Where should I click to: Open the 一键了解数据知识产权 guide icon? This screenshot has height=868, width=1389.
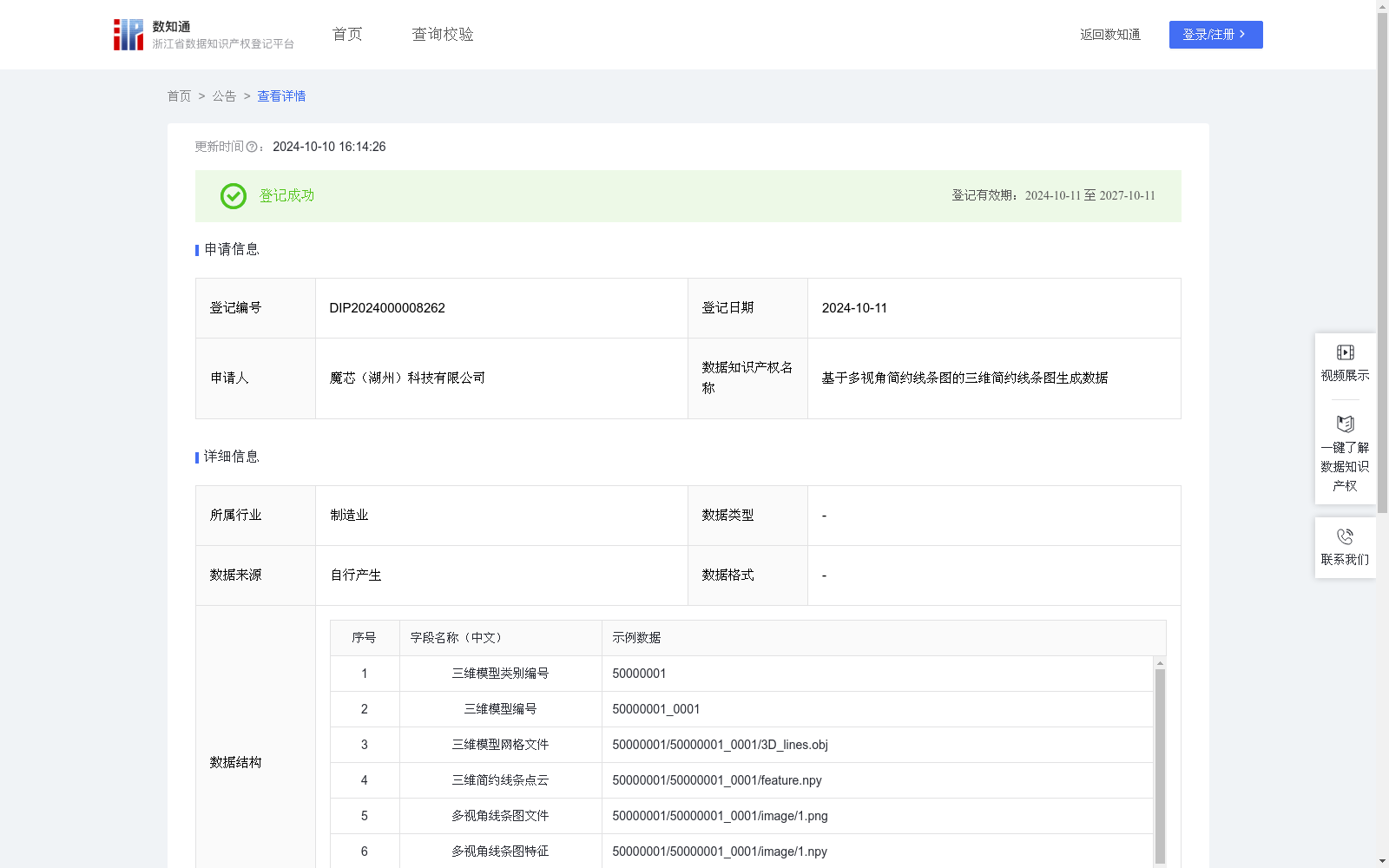[1346, 424]
